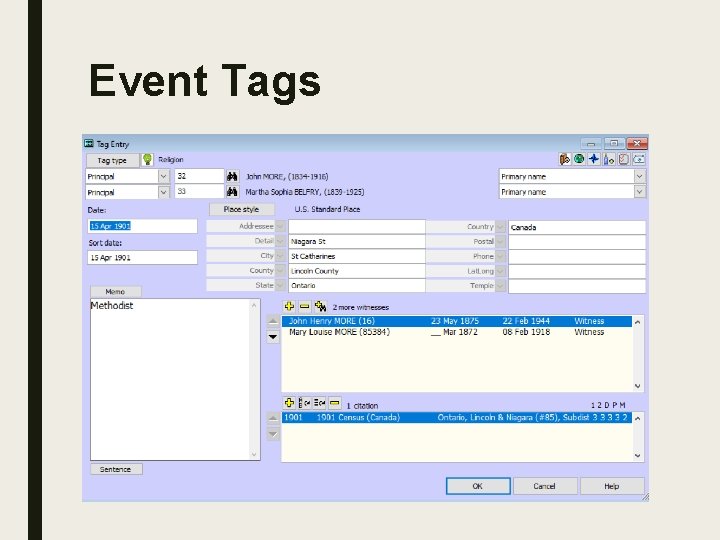Click the brown book icon in top toolbar
This screenshot has width=720, height=540.
tap(564, 159)
